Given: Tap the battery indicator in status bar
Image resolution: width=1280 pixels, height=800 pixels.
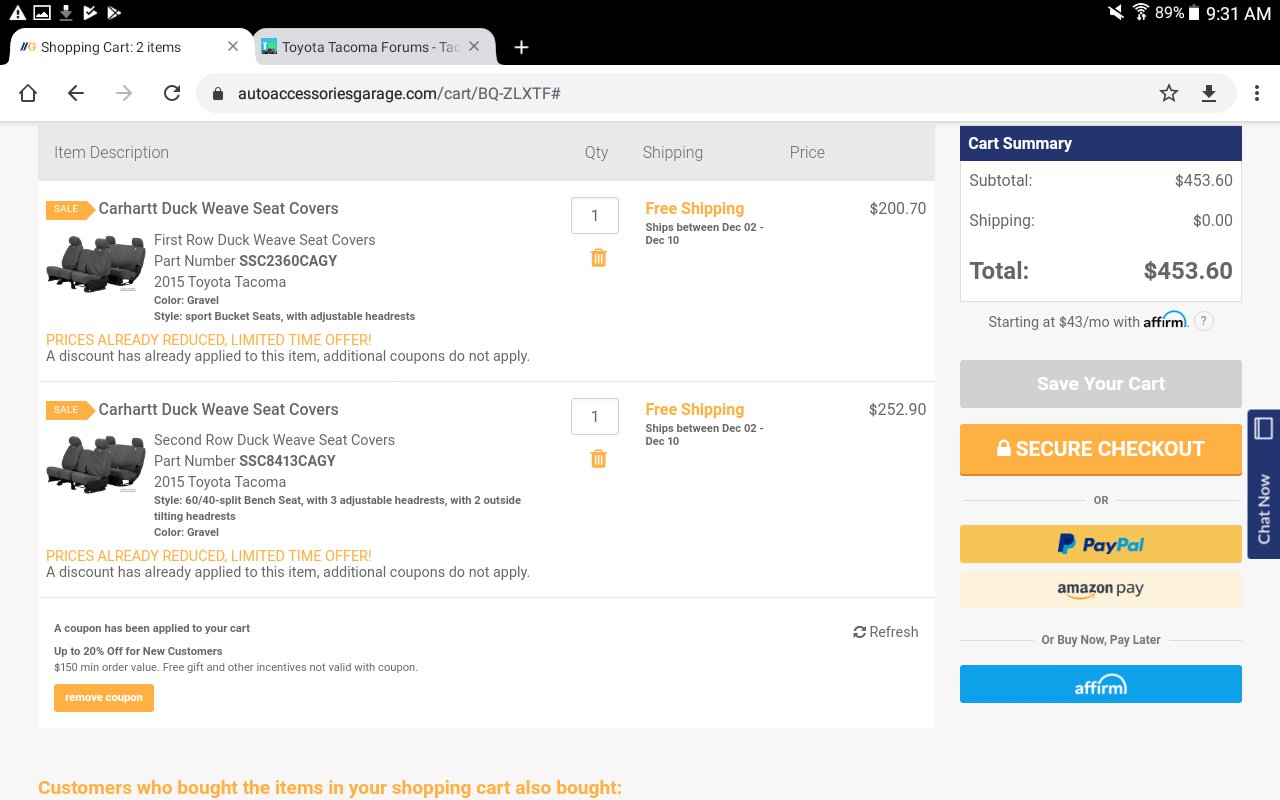Looking at the screenshot, I should click(x=1193, y=13).
